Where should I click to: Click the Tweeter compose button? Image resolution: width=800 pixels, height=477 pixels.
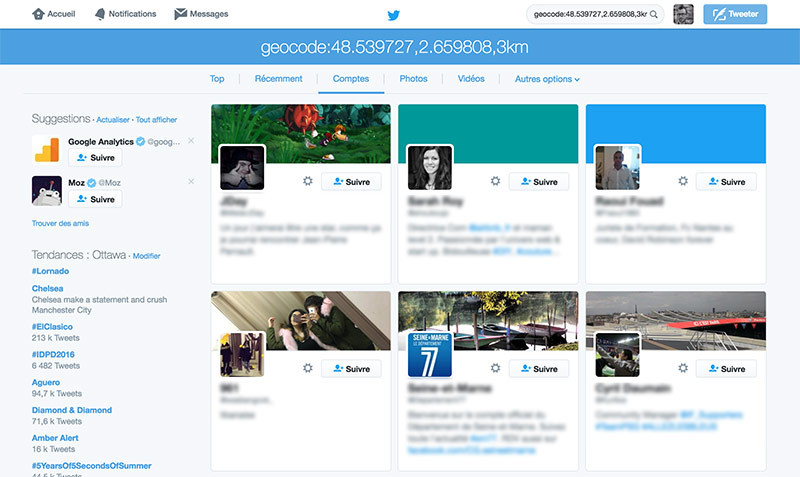pos(735,14)
